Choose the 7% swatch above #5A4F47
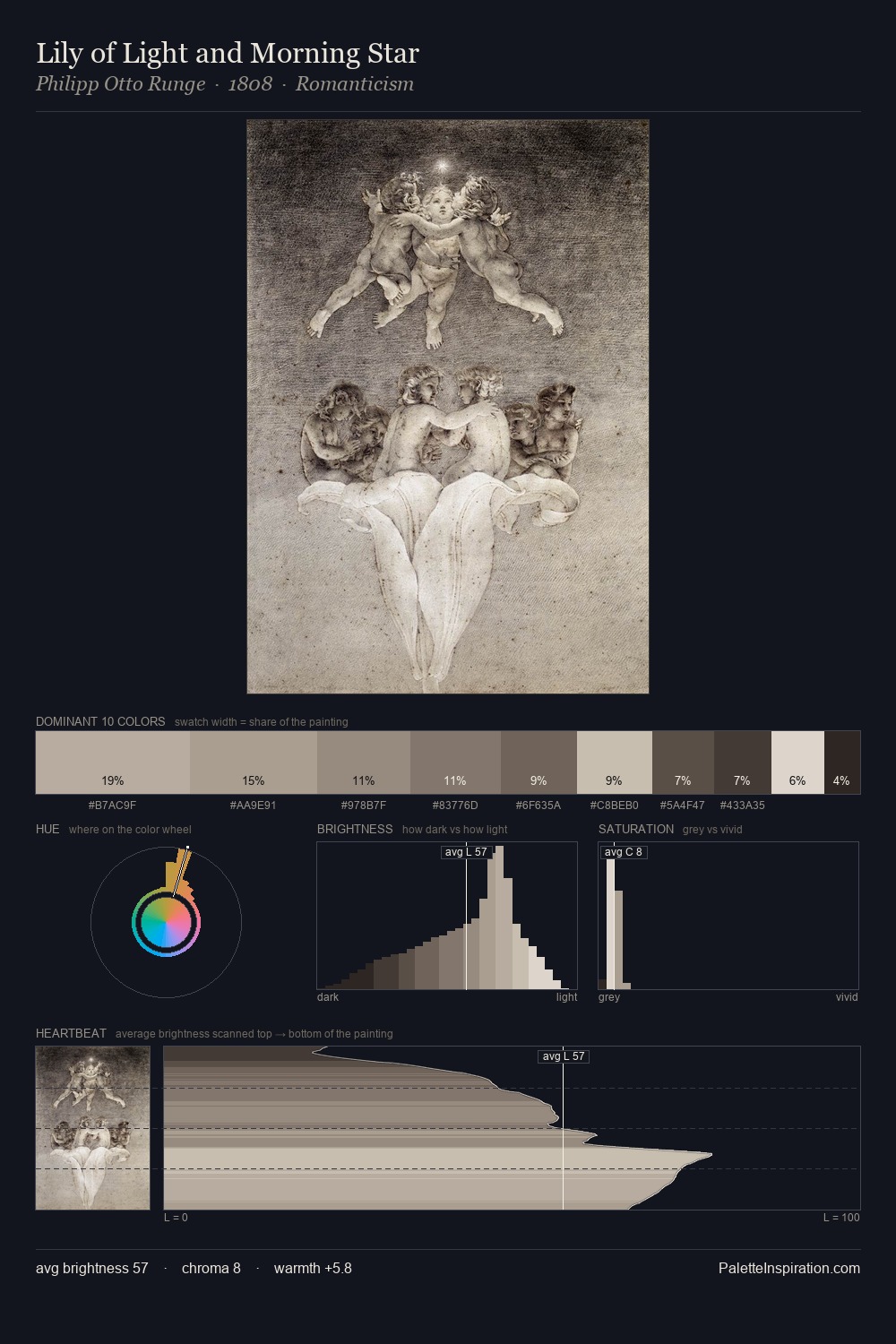The image size is (896, 1344). [x=683, y=762]
